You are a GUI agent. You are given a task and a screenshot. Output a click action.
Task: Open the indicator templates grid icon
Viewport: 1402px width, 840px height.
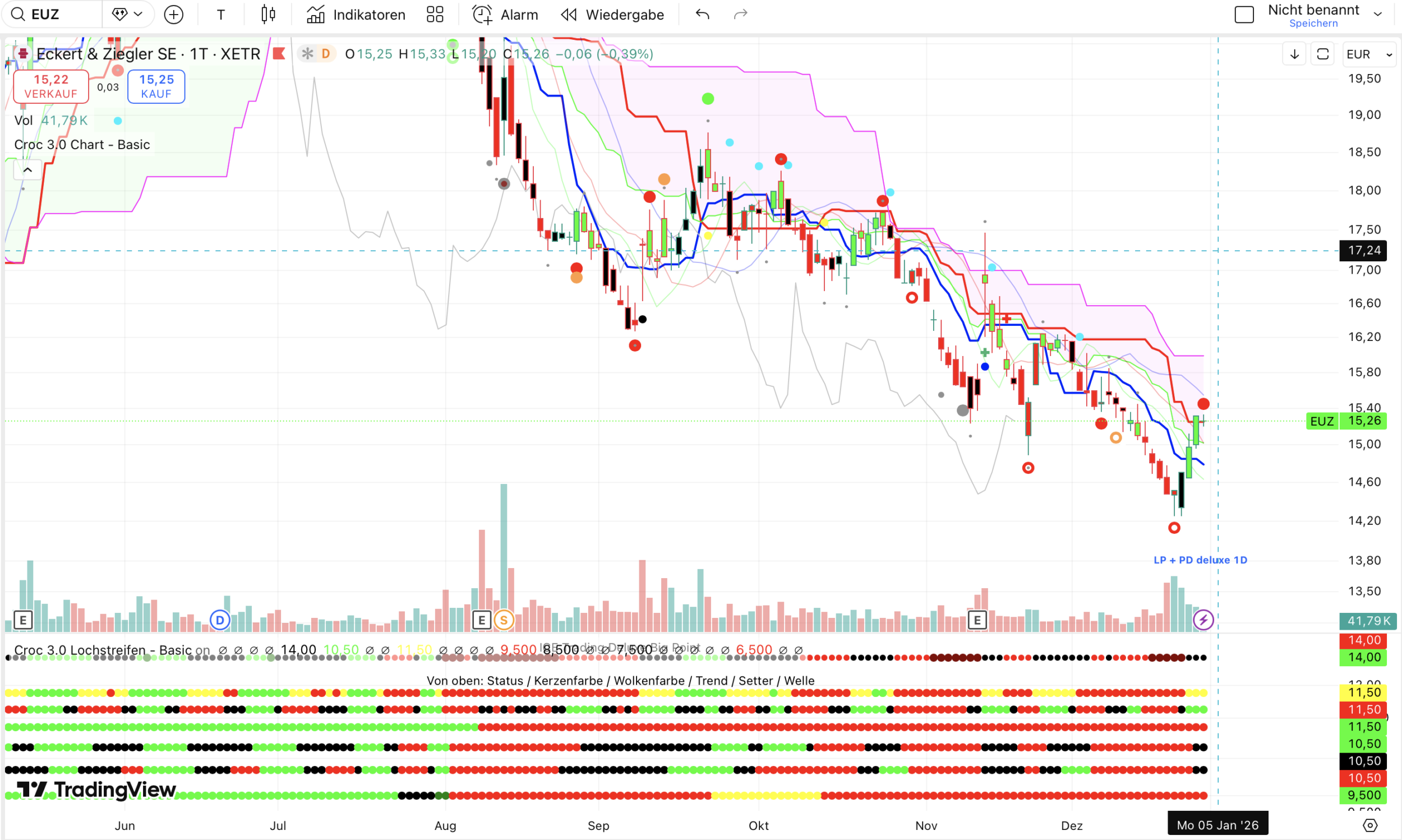point(435,14)
